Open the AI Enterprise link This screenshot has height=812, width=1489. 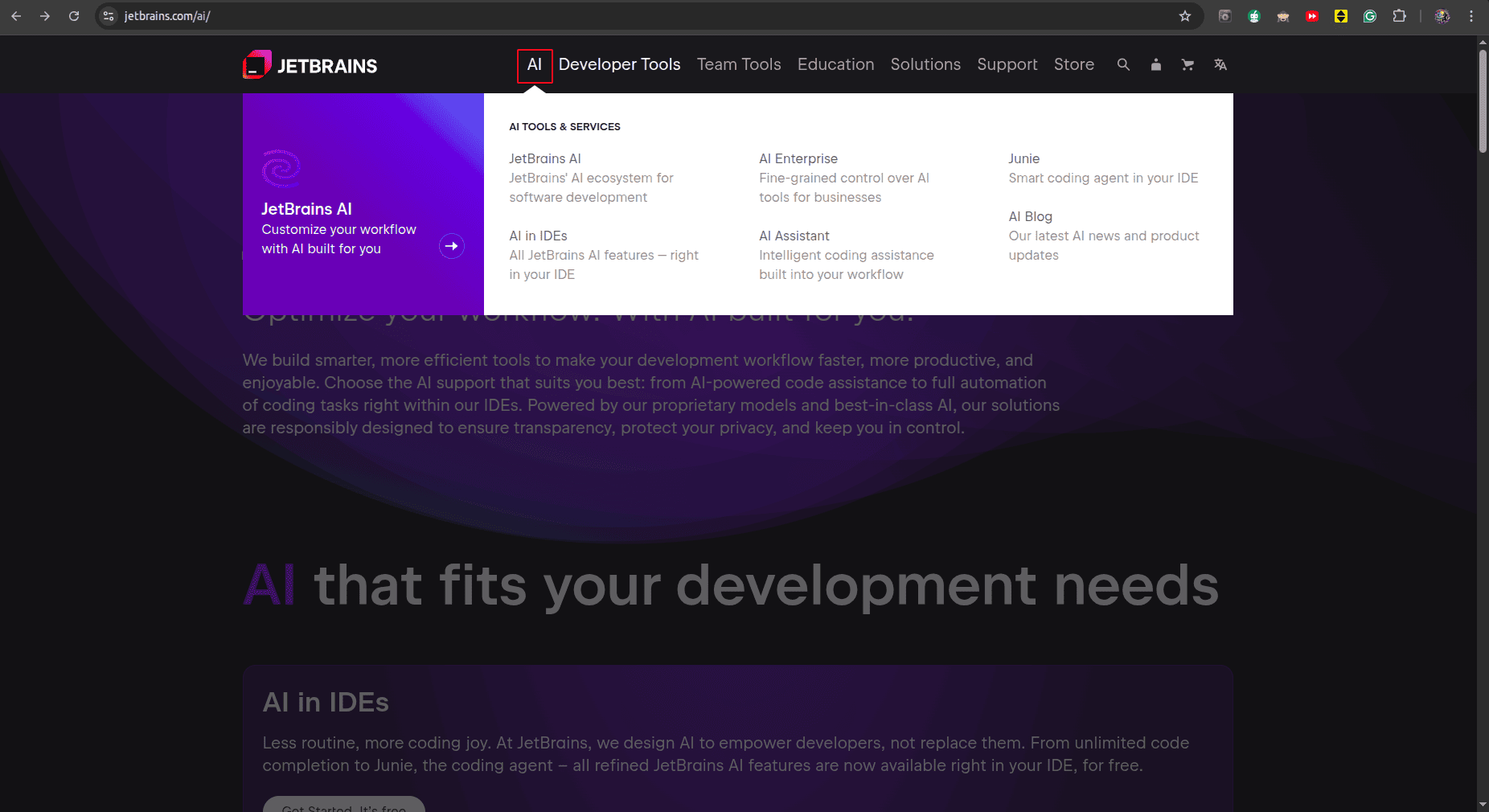coord(798,158)
